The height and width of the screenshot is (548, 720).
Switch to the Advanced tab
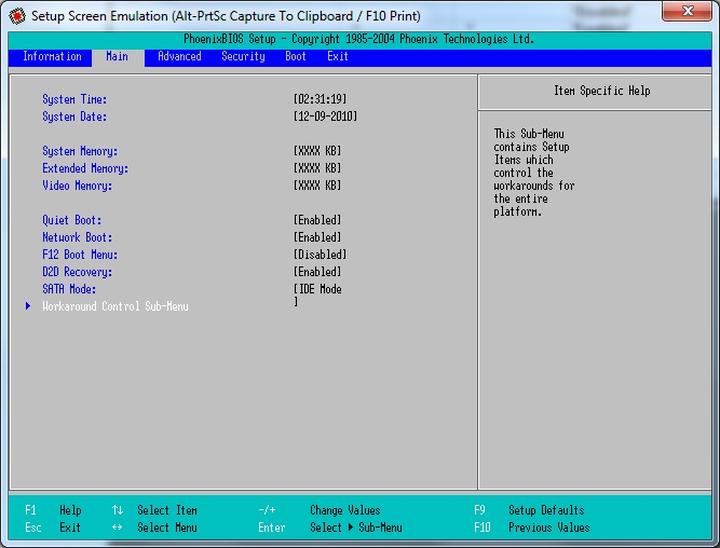tap(179, 57)
